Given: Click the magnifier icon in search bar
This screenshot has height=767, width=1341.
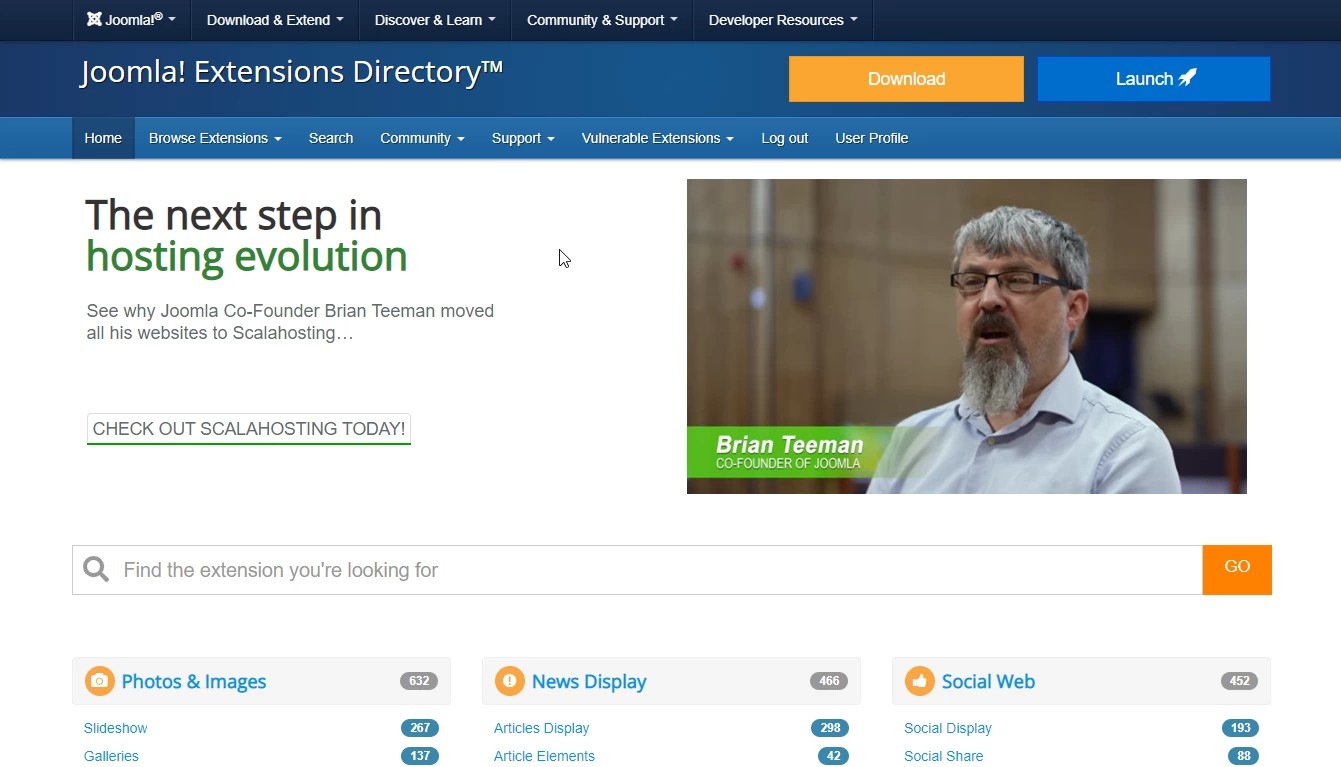Looking at the screenshot, I should 96,570.
